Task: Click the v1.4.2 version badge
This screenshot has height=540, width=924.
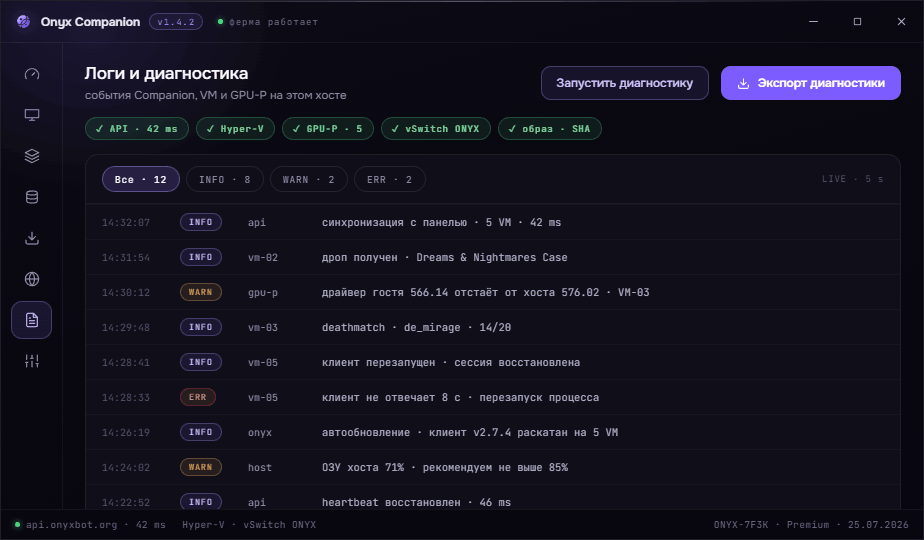Action: click(176, 22)
